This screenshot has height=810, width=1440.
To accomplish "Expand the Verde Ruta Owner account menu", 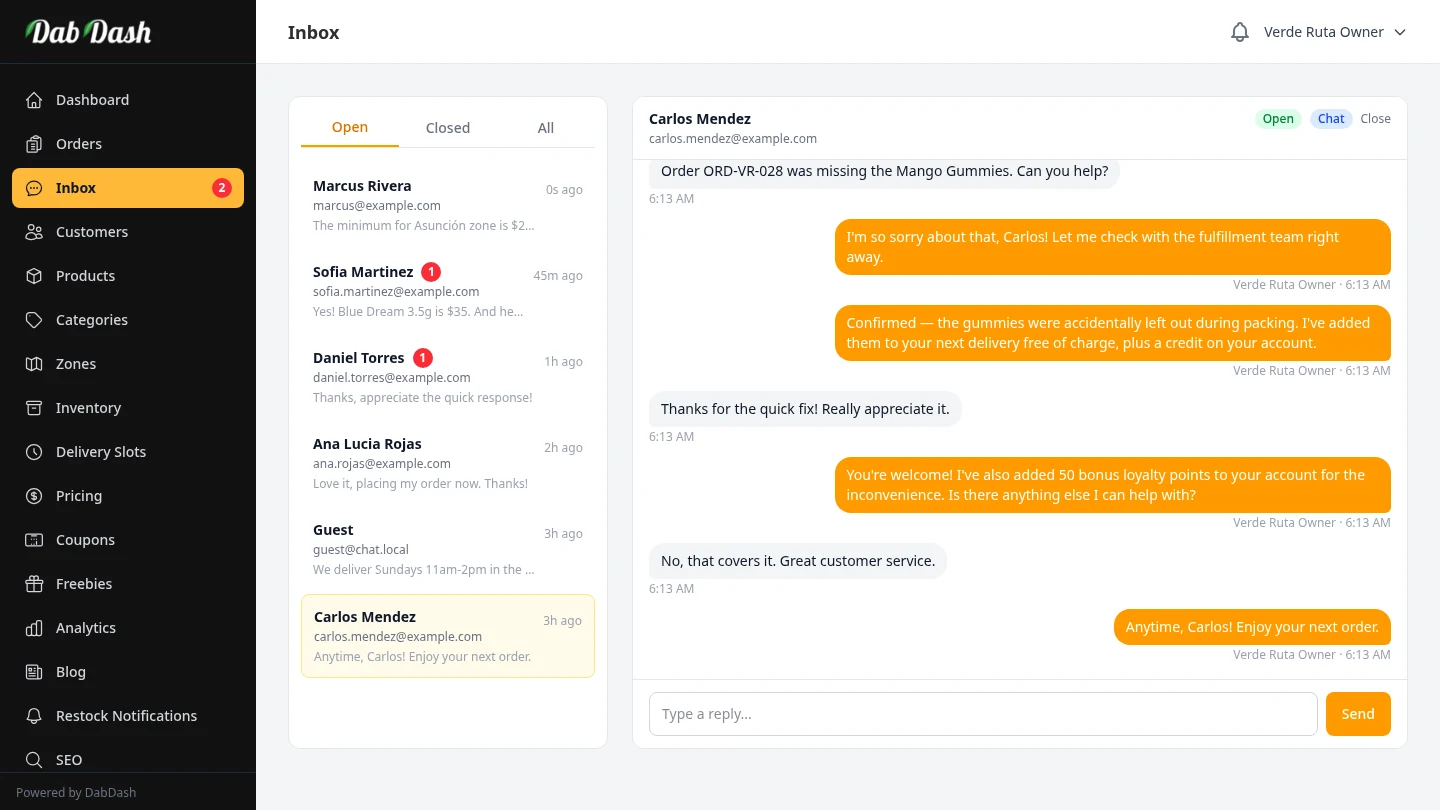I will pyautogui.click(x=1335, y=32).
